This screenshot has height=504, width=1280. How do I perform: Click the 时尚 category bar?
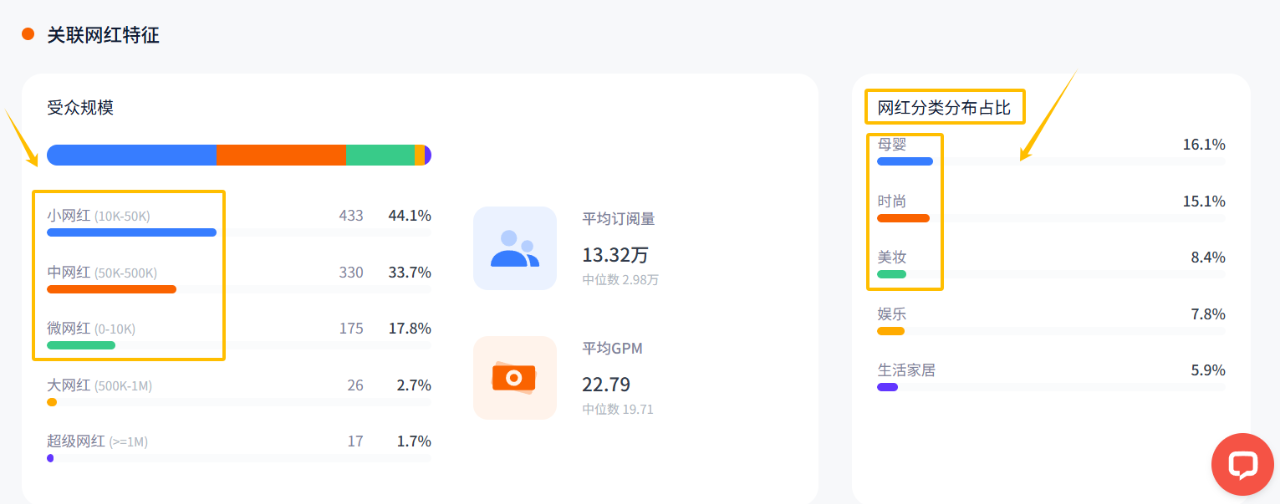click(904, 218)
